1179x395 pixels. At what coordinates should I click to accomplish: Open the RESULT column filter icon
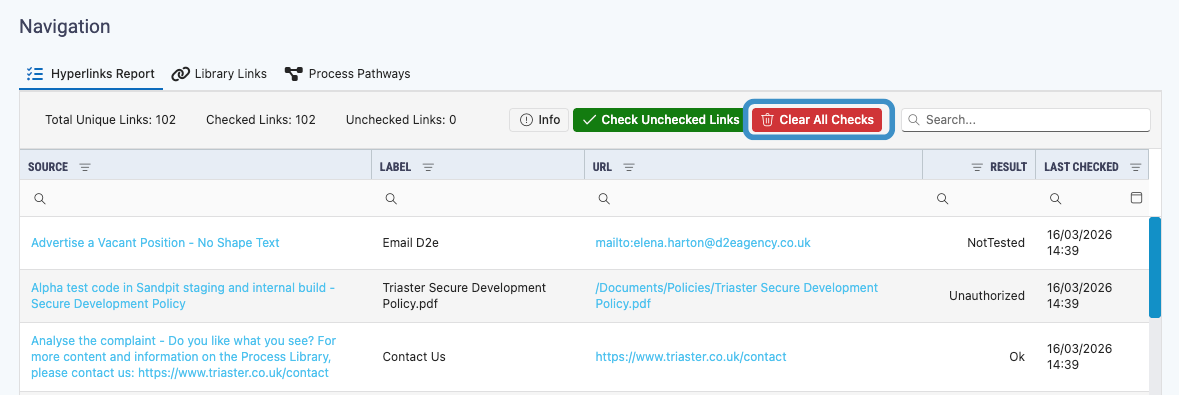(x=977, y=167)
